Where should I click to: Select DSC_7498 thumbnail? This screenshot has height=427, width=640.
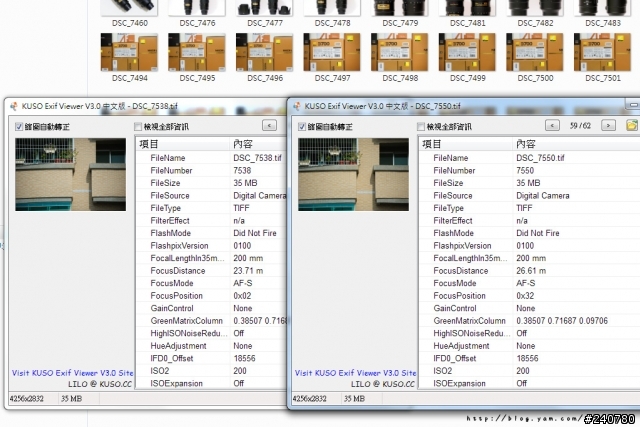click(x=400, y=52)
